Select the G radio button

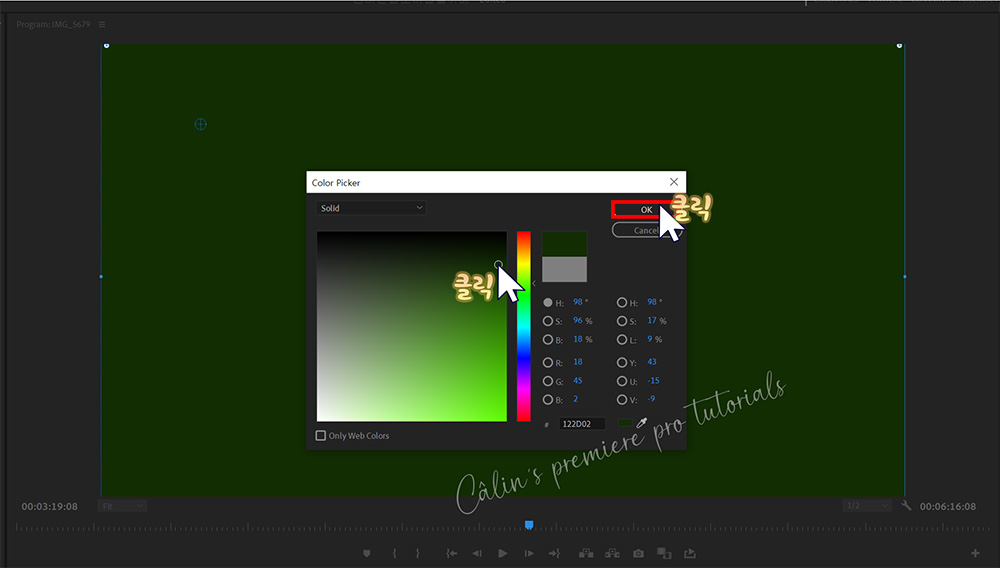click(548, 381)
